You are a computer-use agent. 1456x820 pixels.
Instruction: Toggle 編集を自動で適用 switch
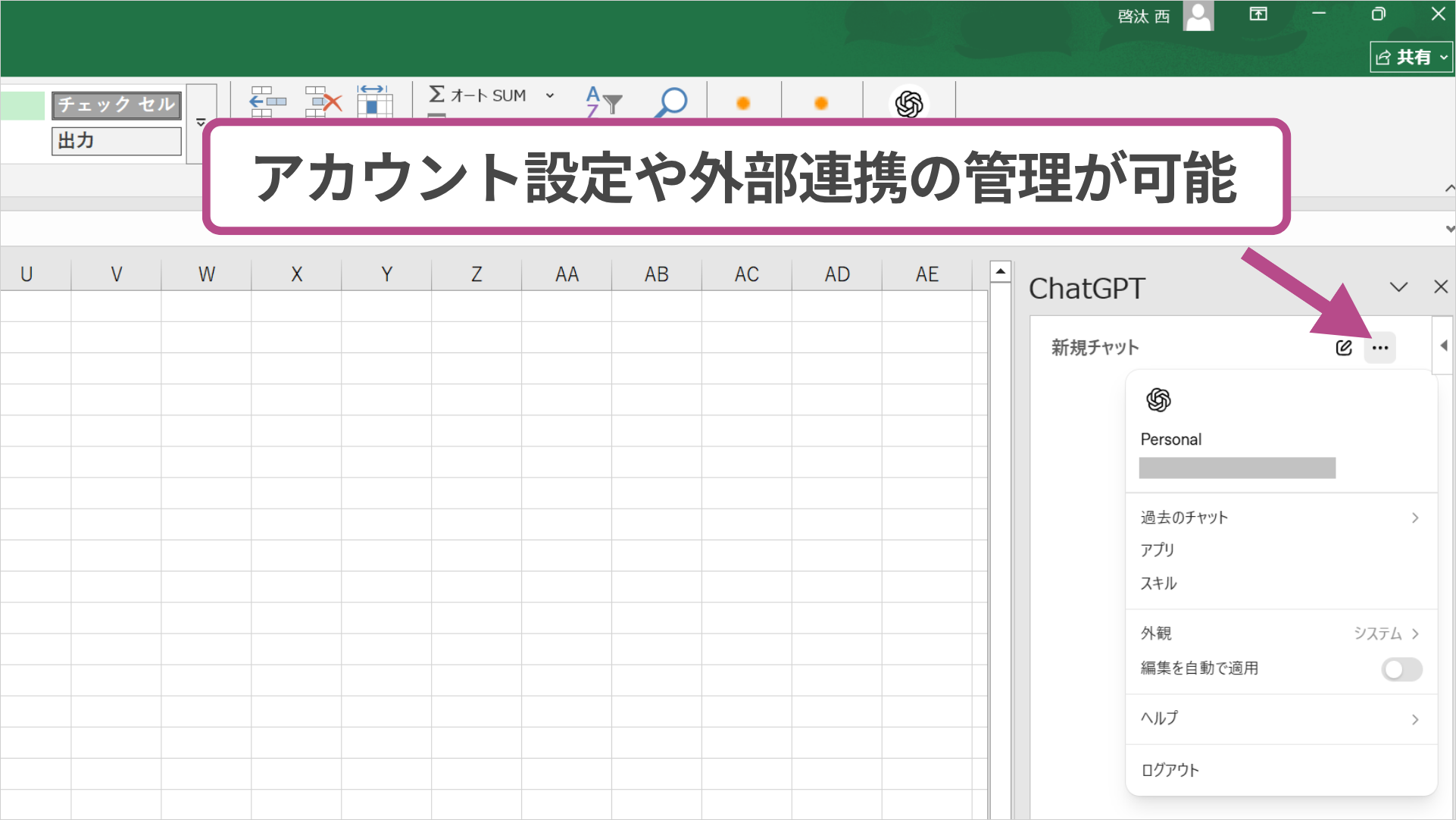[x=1401, y=669]
